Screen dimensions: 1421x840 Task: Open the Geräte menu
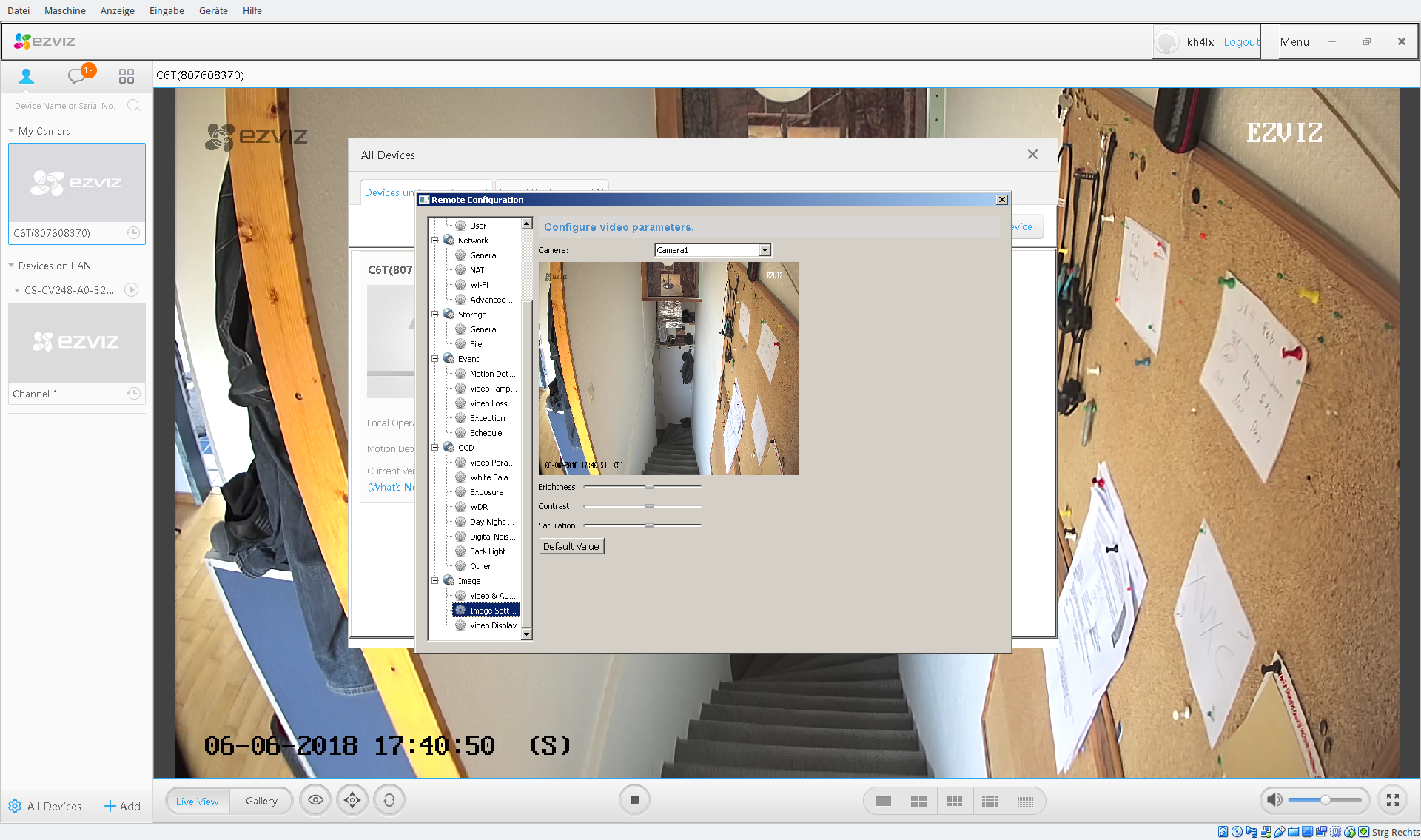[x=213, y=10]
